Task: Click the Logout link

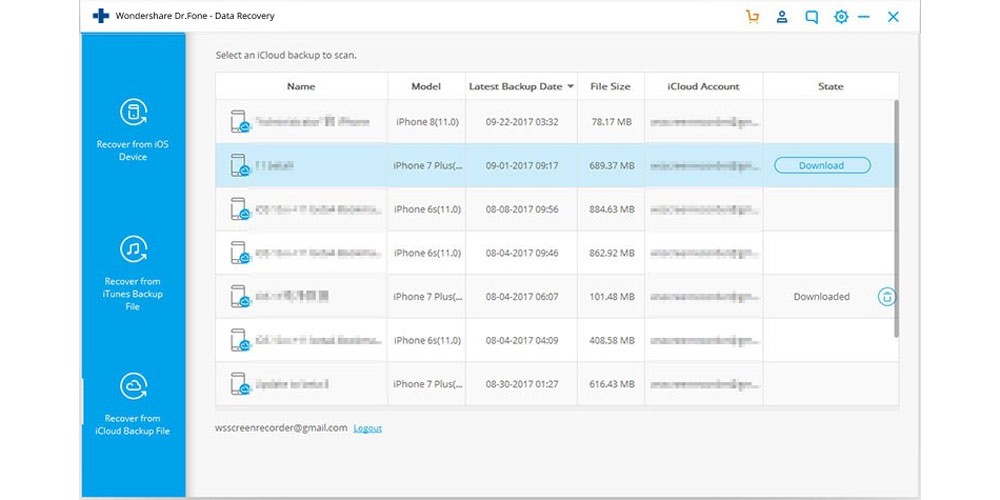Action: [367, 428]
